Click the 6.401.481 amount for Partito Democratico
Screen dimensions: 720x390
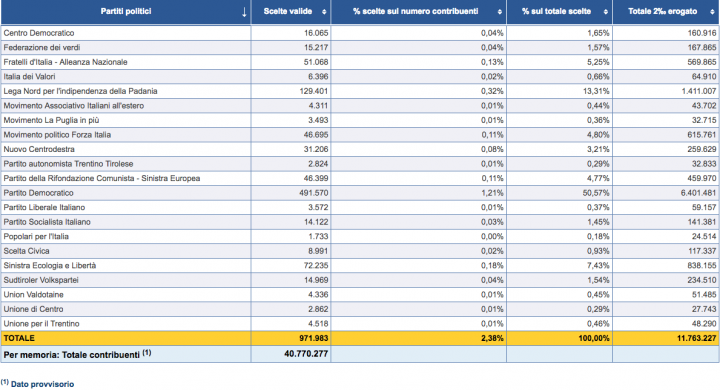pos(698,193)
